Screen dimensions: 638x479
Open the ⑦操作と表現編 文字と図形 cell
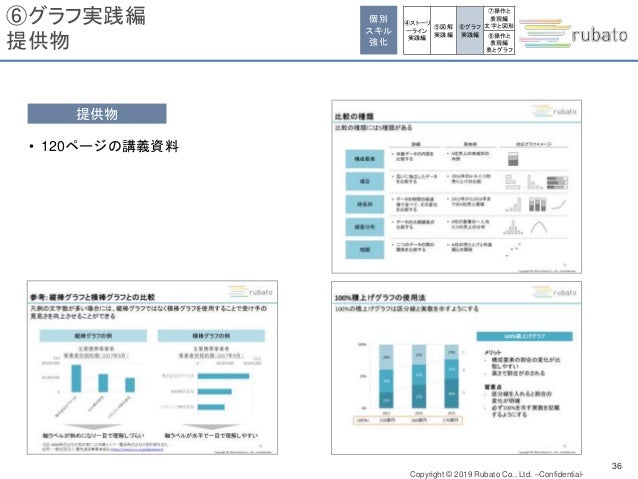499,18
